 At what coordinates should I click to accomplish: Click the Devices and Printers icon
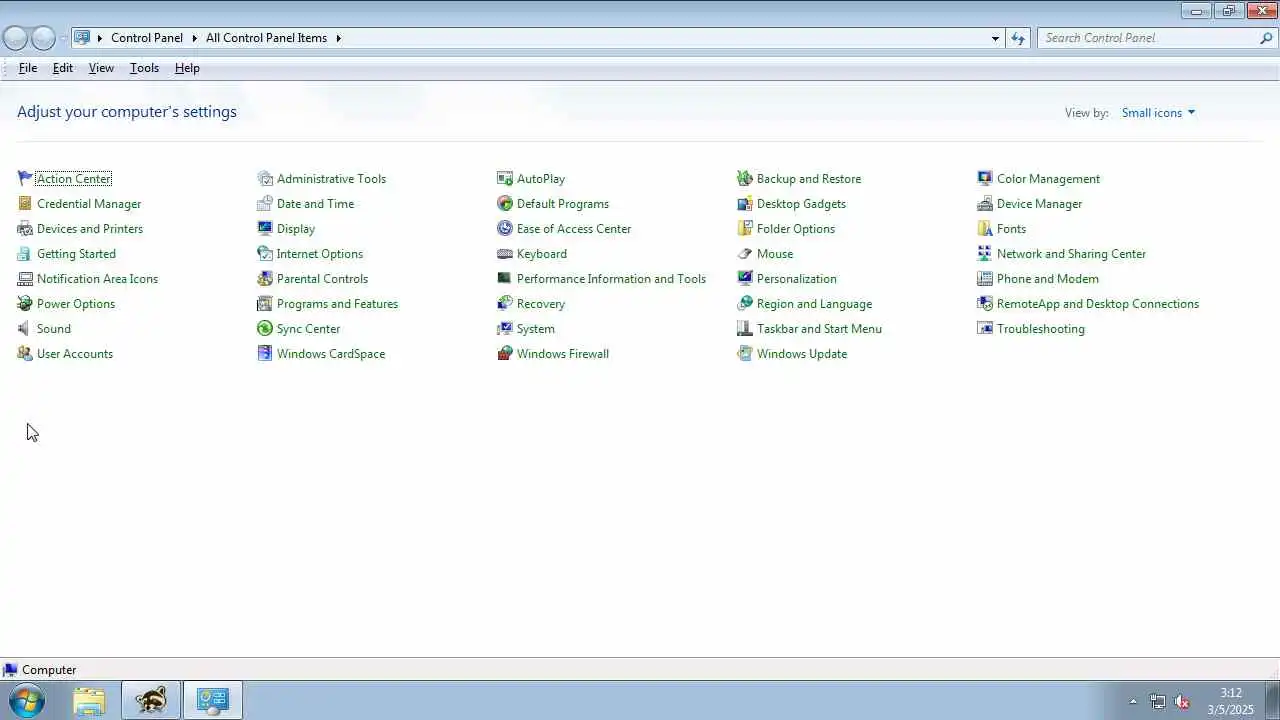coord(25,228)
